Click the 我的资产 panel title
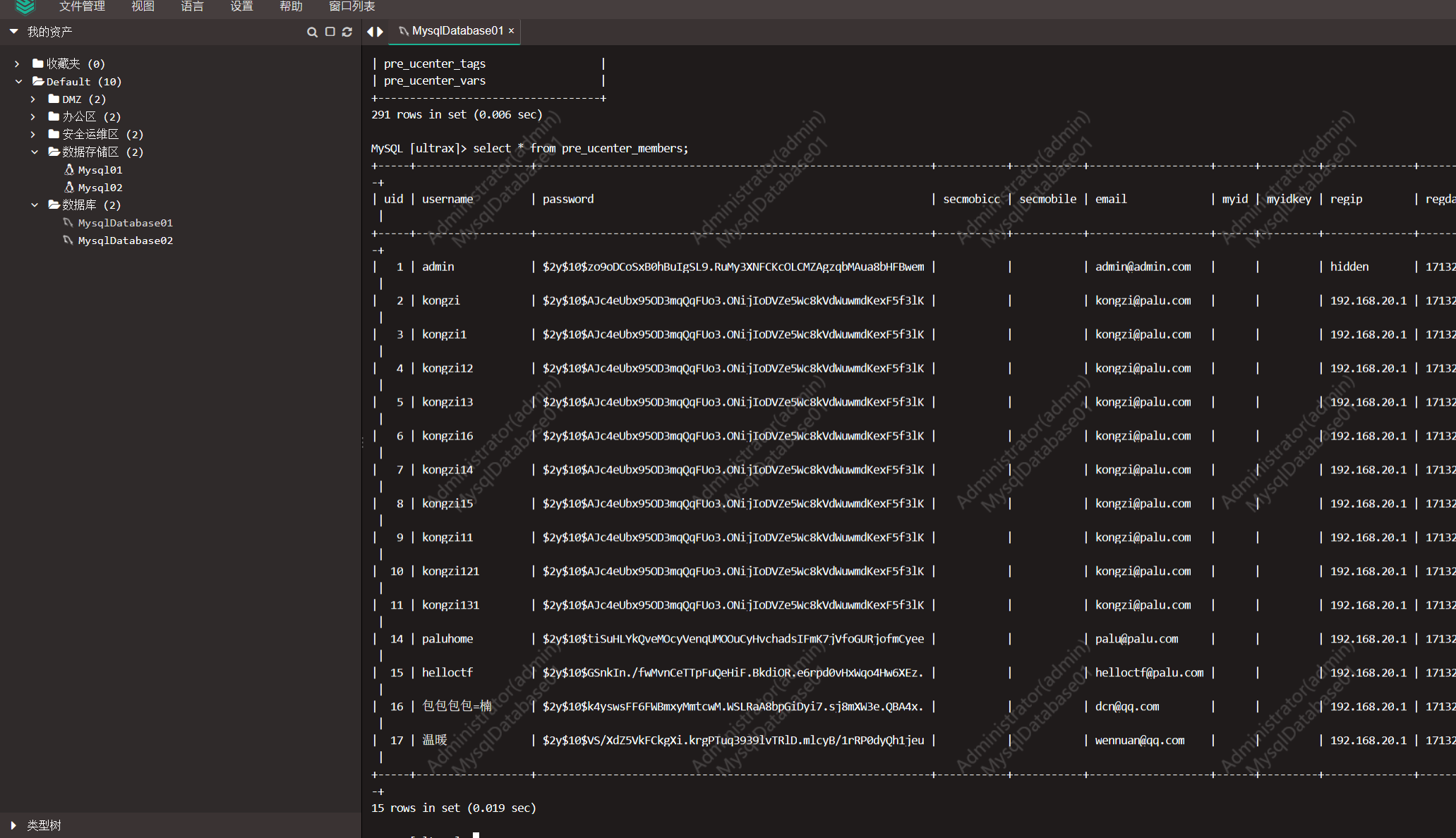Viewport: 1456px width, 838px height. pyautogui.click(x=49, y=32)
